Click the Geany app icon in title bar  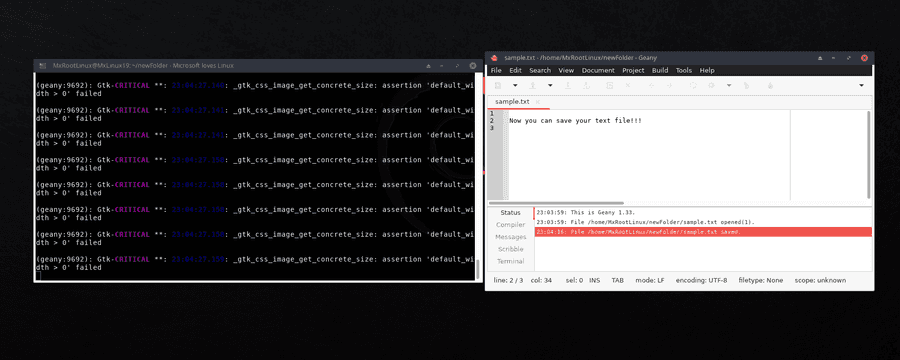pyautogui.click(x=494, y=57)
